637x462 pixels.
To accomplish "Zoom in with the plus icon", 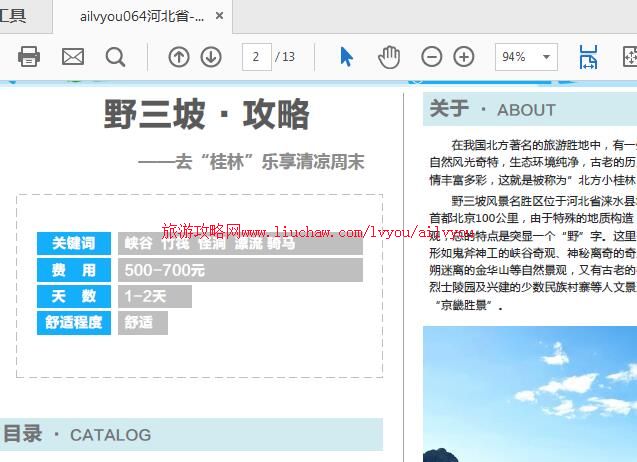I will pyautogui.click(x=464, y=57).
